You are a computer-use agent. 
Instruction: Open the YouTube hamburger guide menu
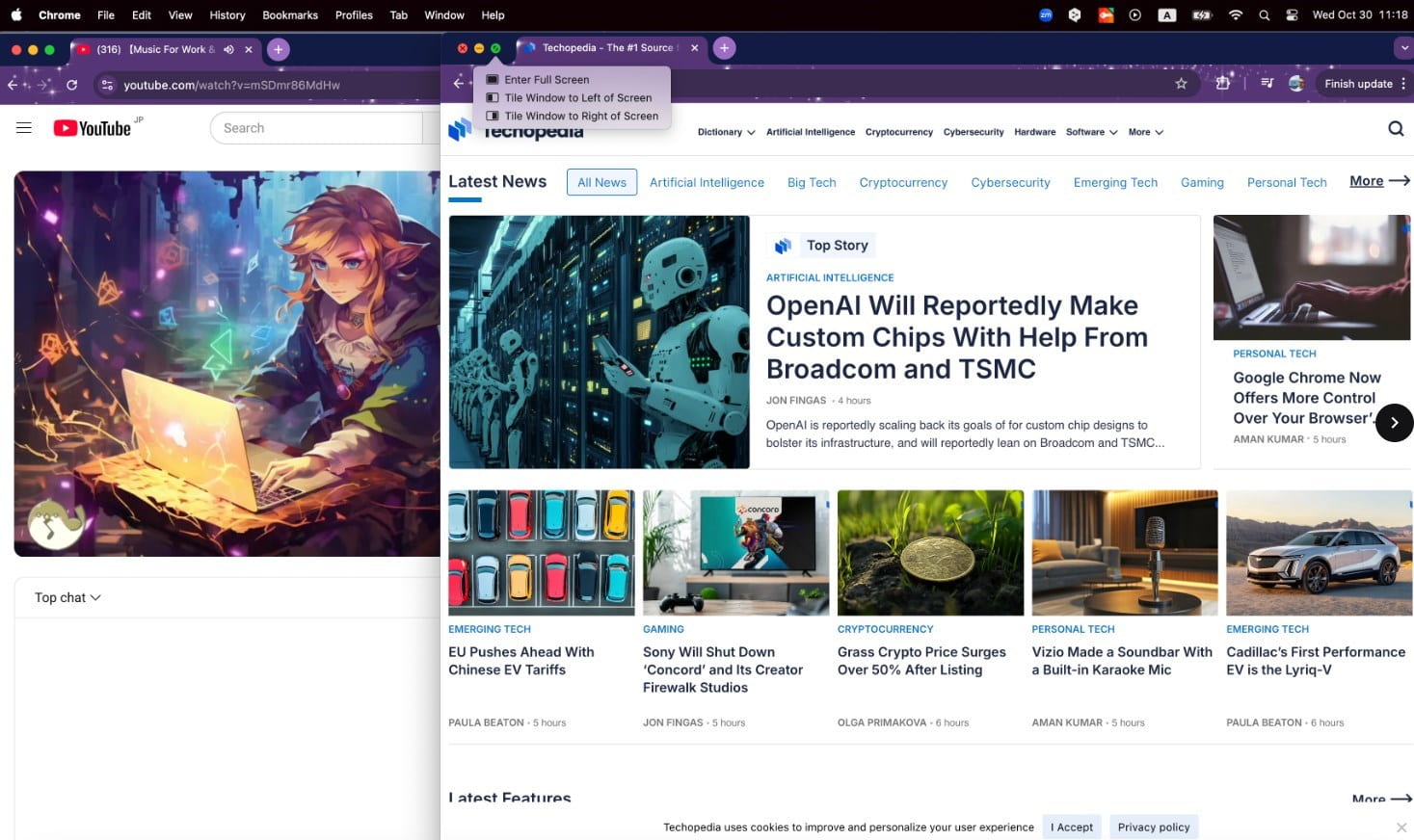coord(24,127)
